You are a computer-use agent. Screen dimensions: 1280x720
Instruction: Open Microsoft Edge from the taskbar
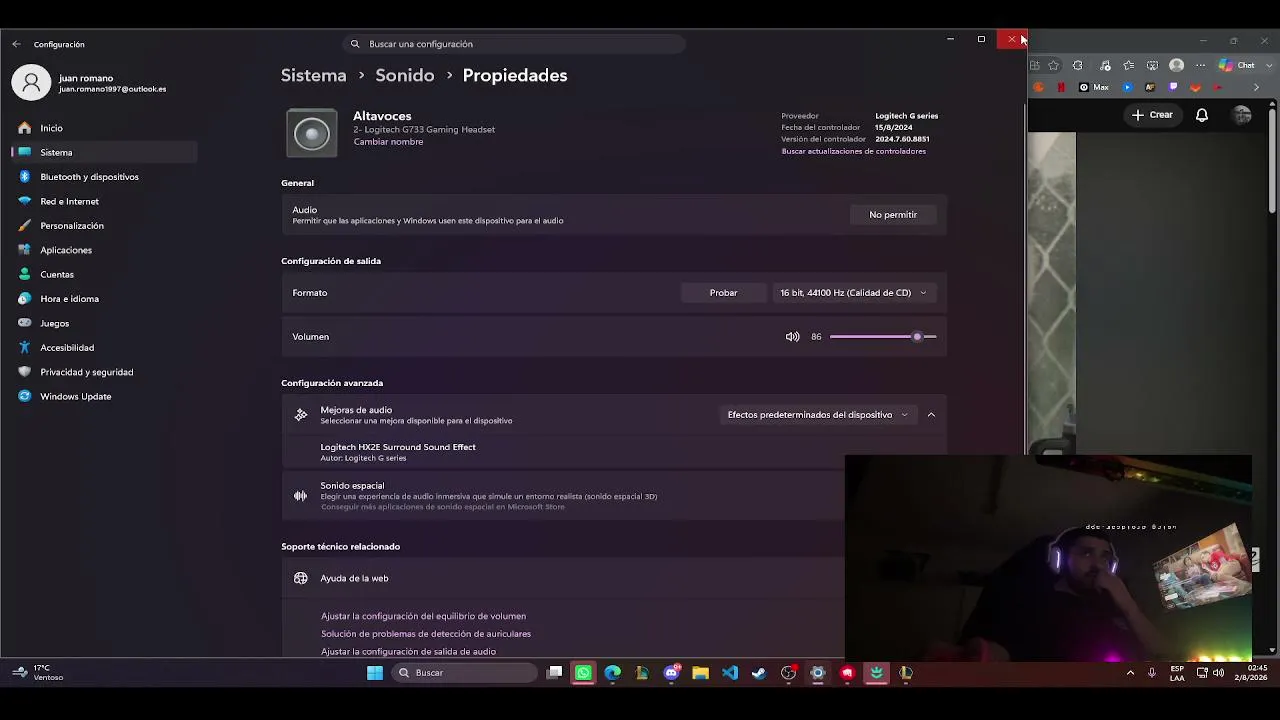(612, 673)
